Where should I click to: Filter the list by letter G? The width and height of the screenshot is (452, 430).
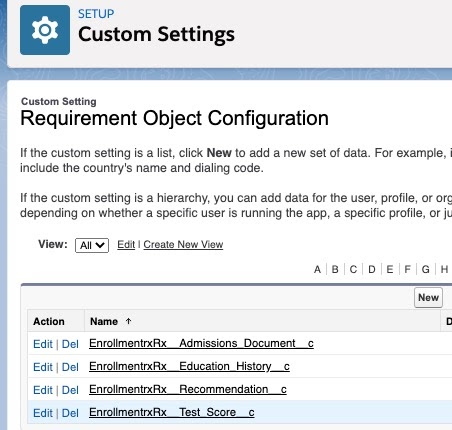pyautogui.click(x=426, y=269)
